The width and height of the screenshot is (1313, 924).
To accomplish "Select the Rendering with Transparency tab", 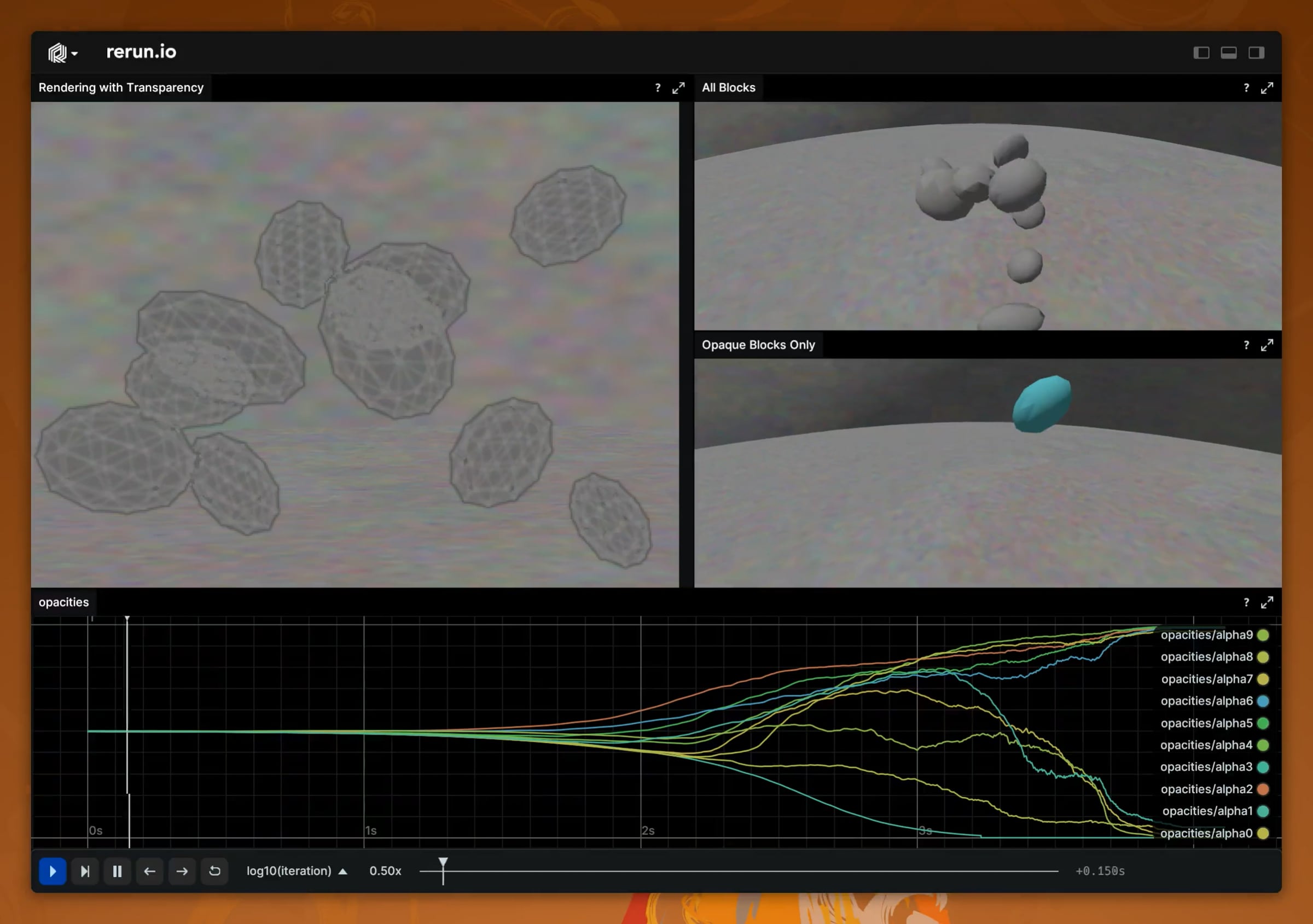I will pyautogui.click(x=121, y=88).
